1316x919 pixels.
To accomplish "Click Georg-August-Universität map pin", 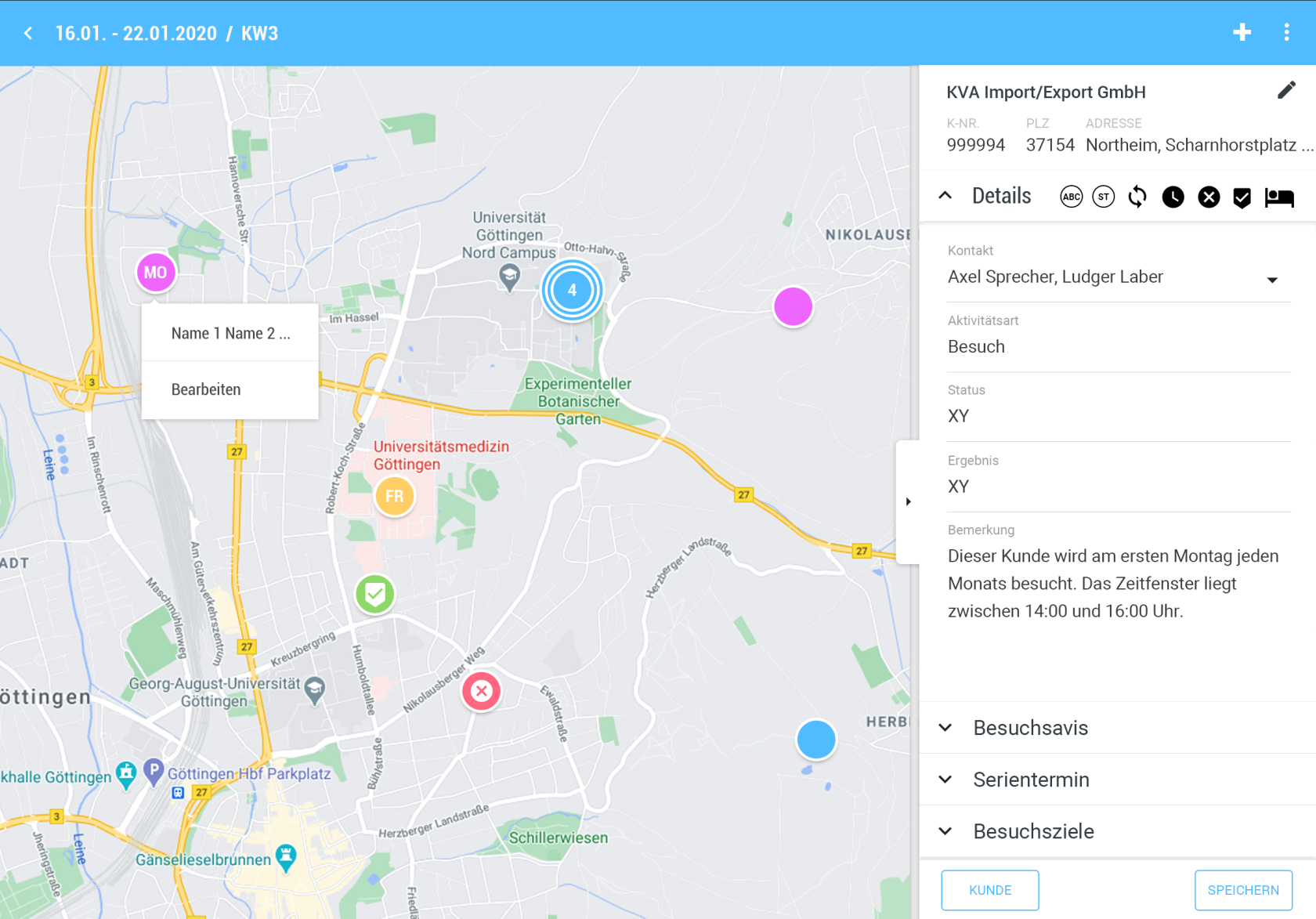I will pyautogui.click(x=314, y=689).
